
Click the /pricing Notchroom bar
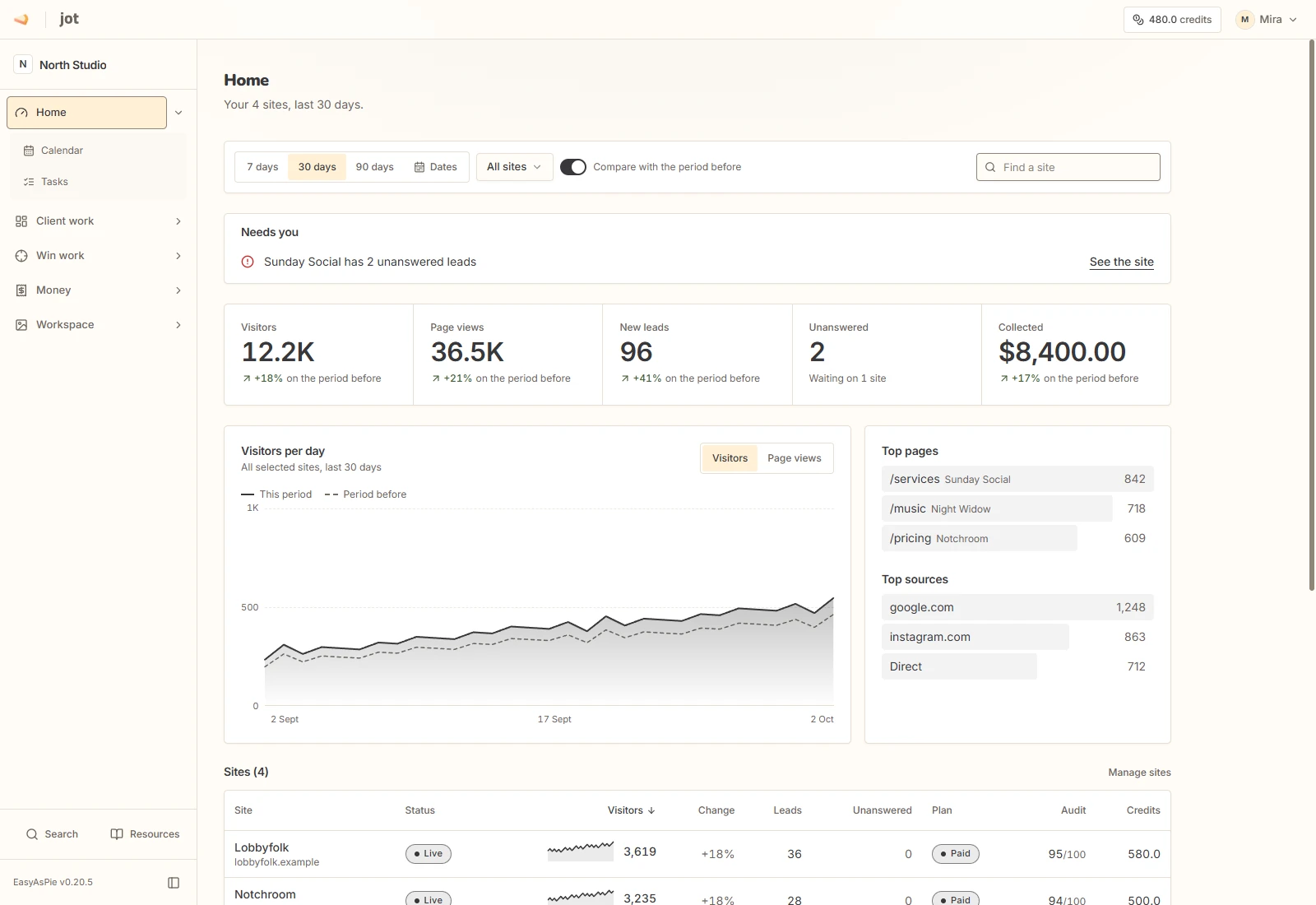tap(980, 538)
